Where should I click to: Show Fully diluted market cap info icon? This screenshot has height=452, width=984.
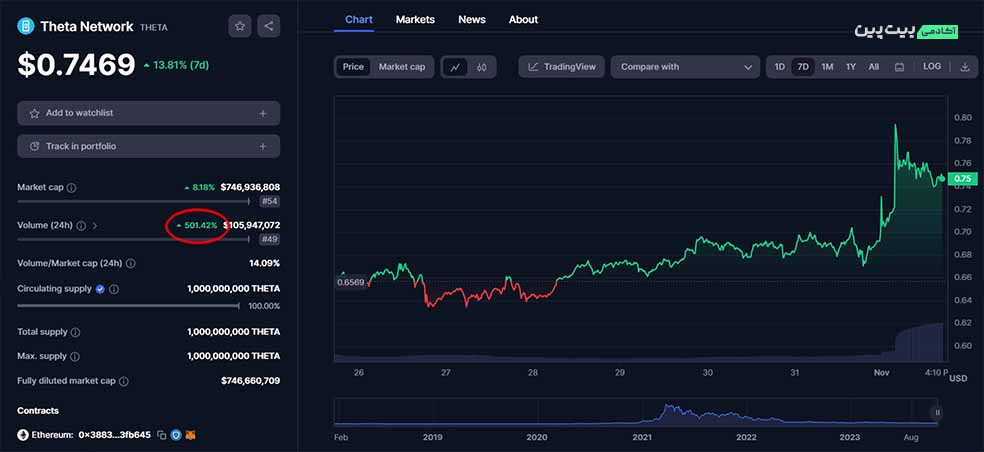coord(124,381)
